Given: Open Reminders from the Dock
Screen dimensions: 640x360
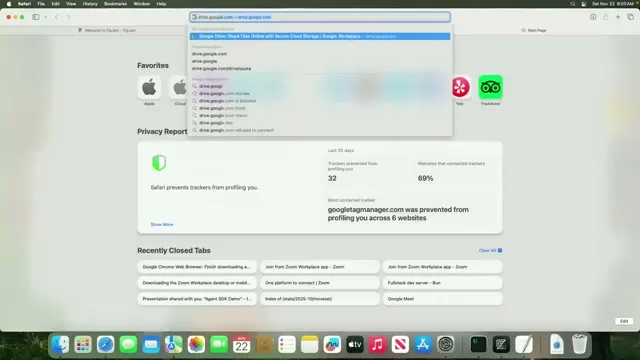Looking at the screenshot, I should 287,344.
